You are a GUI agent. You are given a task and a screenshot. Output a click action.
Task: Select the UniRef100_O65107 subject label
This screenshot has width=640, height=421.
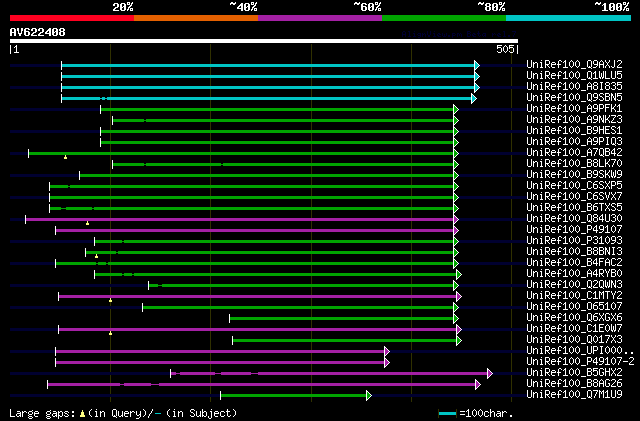click(574, 307)
